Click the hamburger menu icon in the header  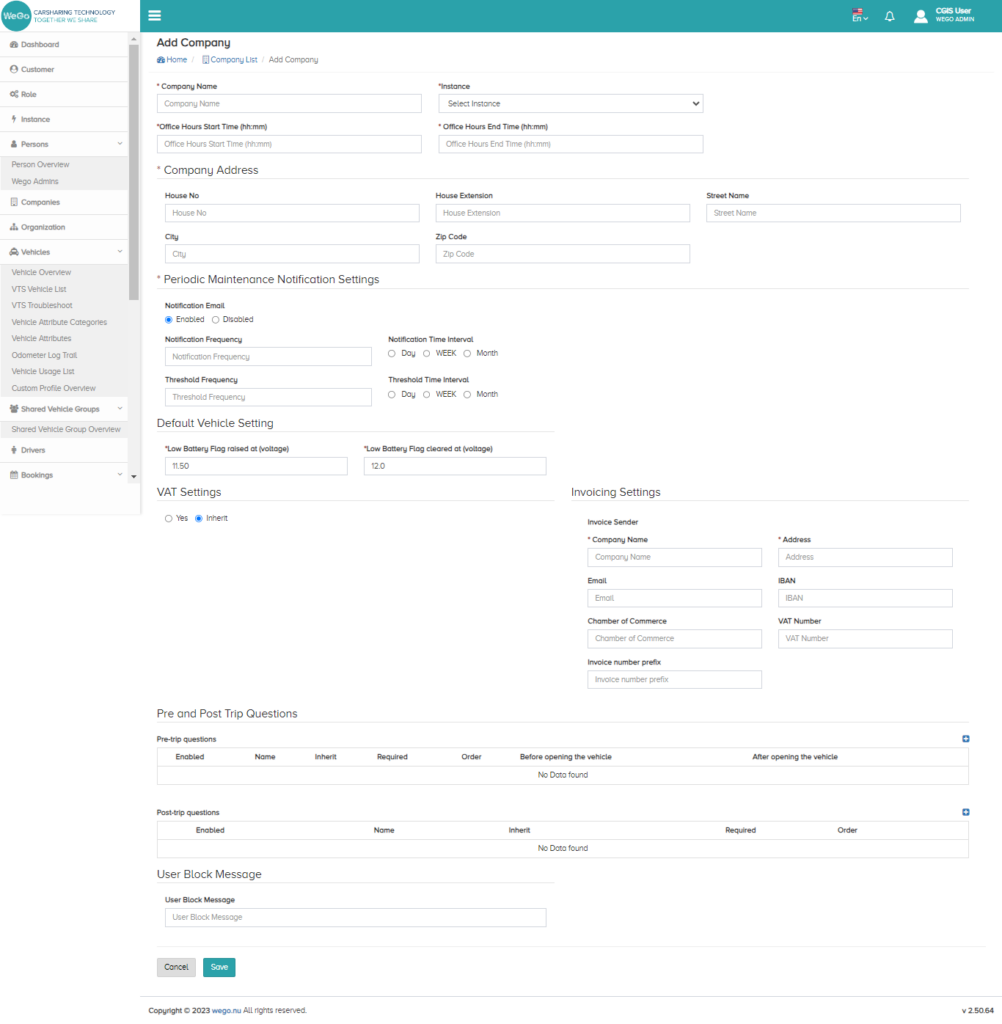pyautogui.click(x=155, y=15)
